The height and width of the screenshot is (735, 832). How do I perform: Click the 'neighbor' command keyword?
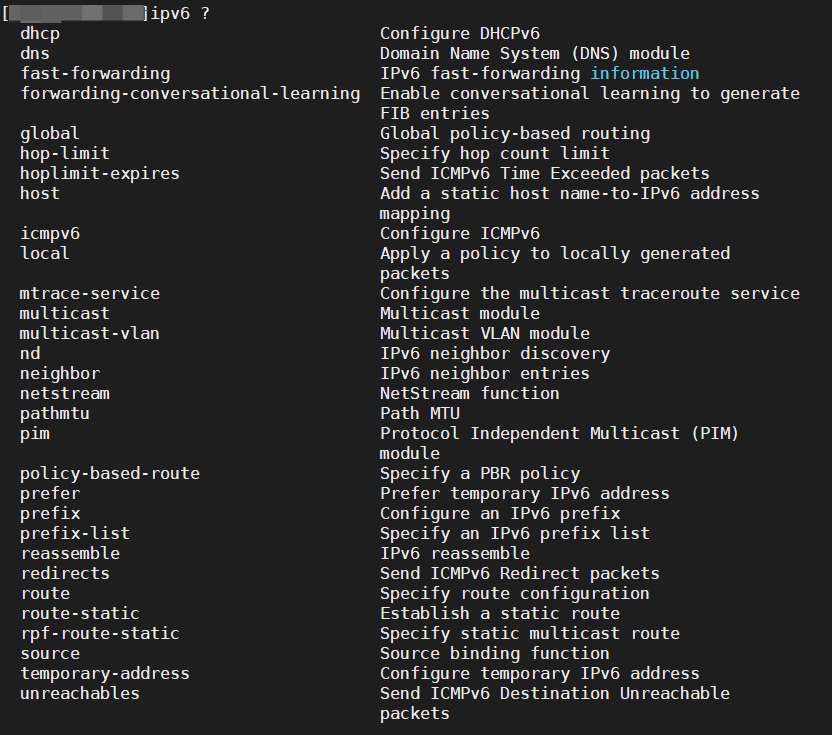60,373
